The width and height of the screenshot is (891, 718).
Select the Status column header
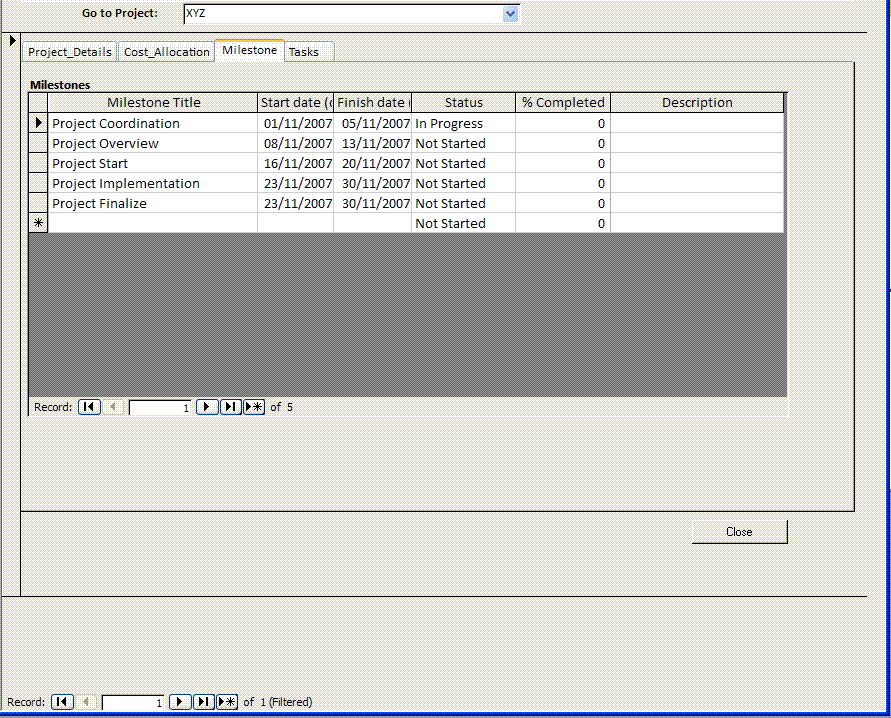tap(464, 103)
